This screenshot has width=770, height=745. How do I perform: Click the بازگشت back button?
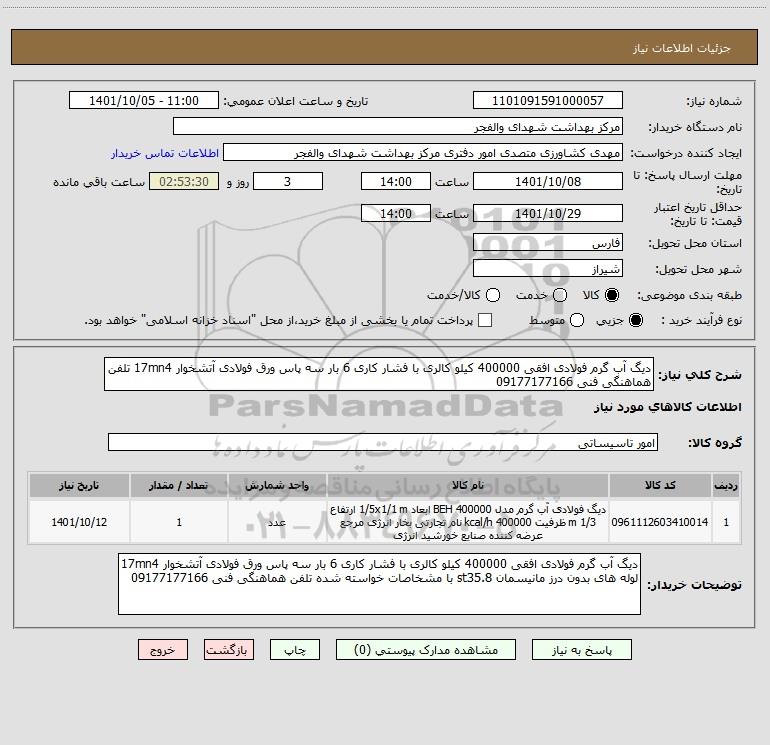[229, 650]
